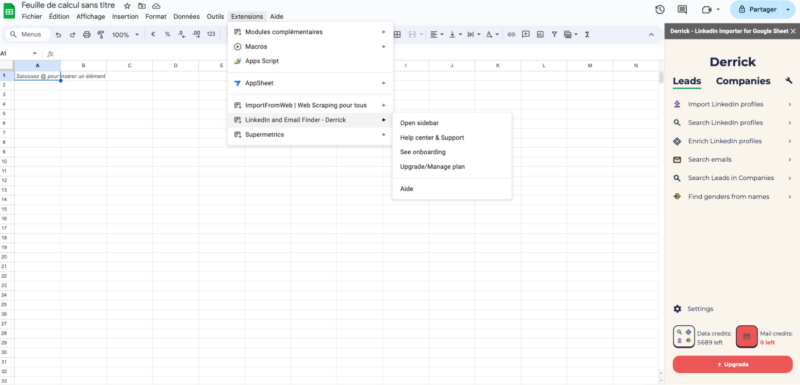This screenshot has width=800, height=385.
Task: Open the Partager share options arrow
Action: [788, 10]
